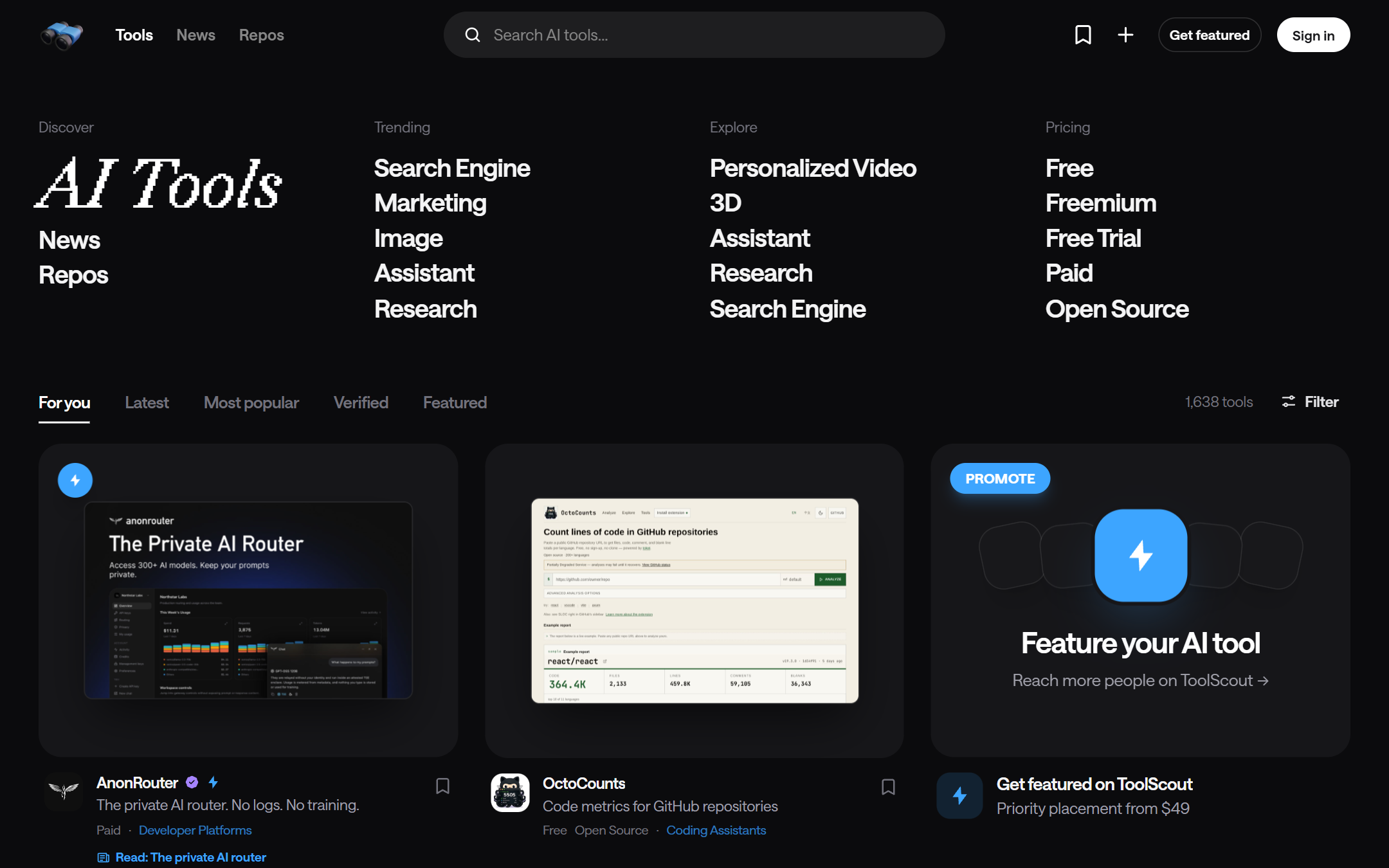
Task: Open Developer Platforms category link
Action: pyautogui.click(x=195, y=830)
